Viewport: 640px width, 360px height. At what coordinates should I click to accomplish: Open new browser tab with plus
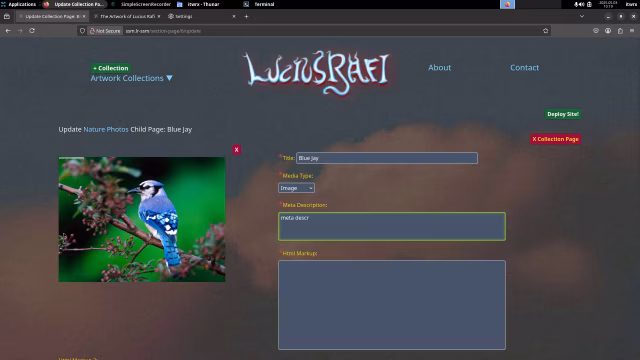pyautogui.click(x=246, y=16)
